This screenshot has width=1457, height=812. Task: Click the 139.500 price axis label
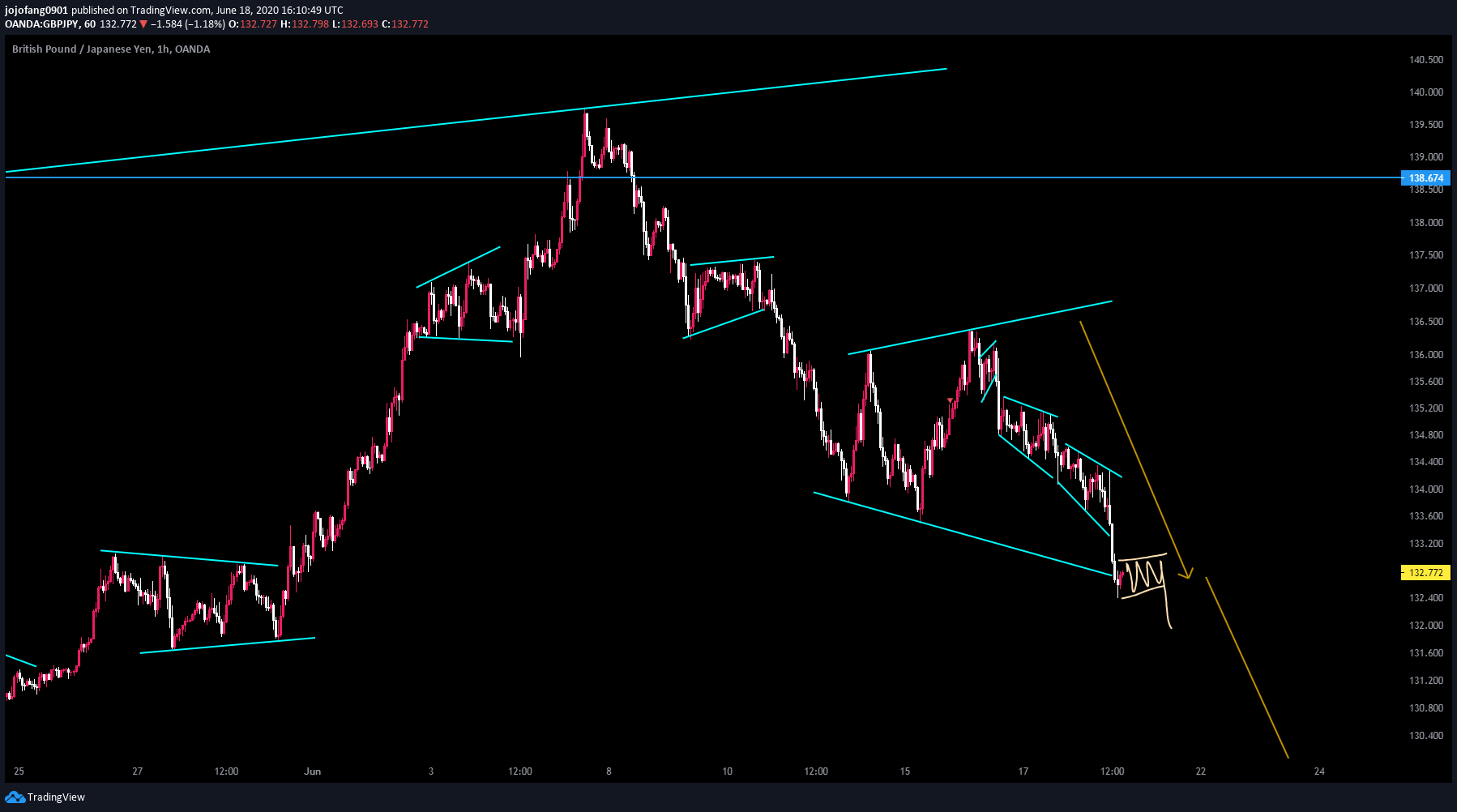(x=1426, y=125)
